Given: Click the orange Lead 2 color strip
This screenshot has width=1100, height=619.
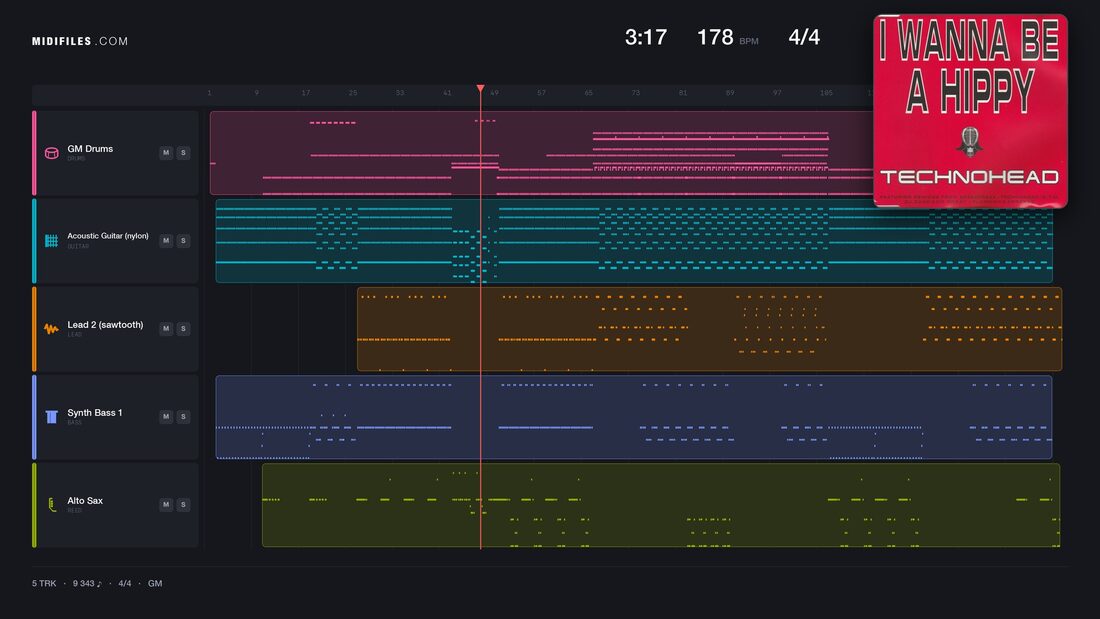Looking at the screenshot, I should [34, 328].
